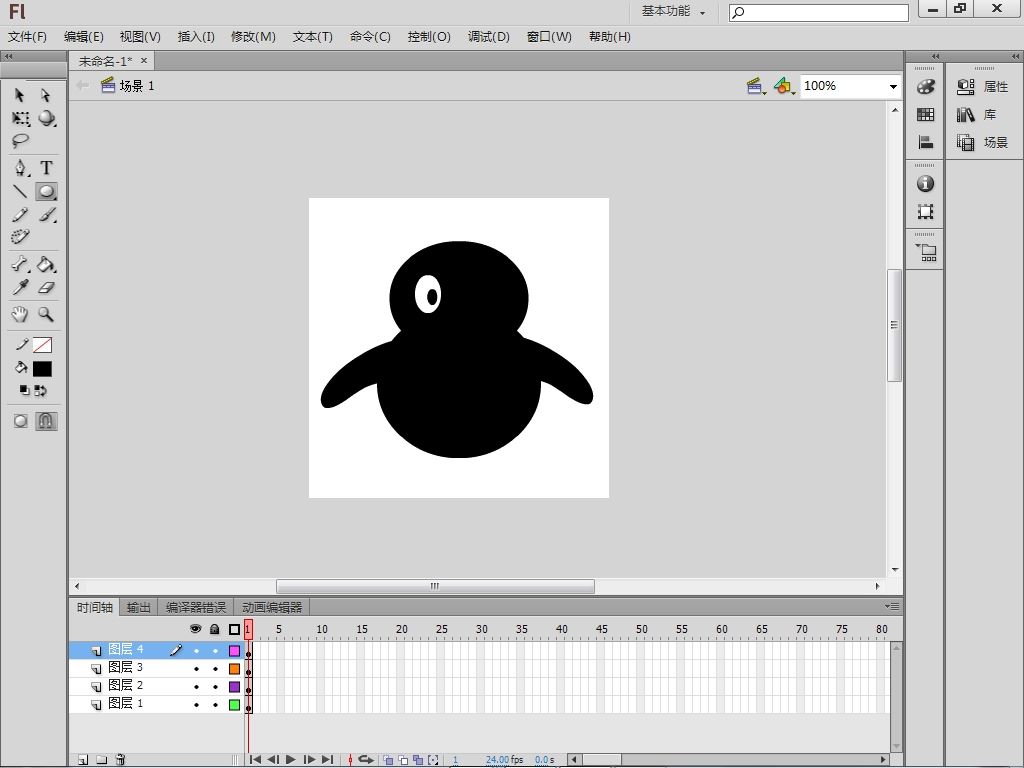Viewport: 1024px width, 768px height.
Task: Open the Swatches panel icon
Action: 925,115
